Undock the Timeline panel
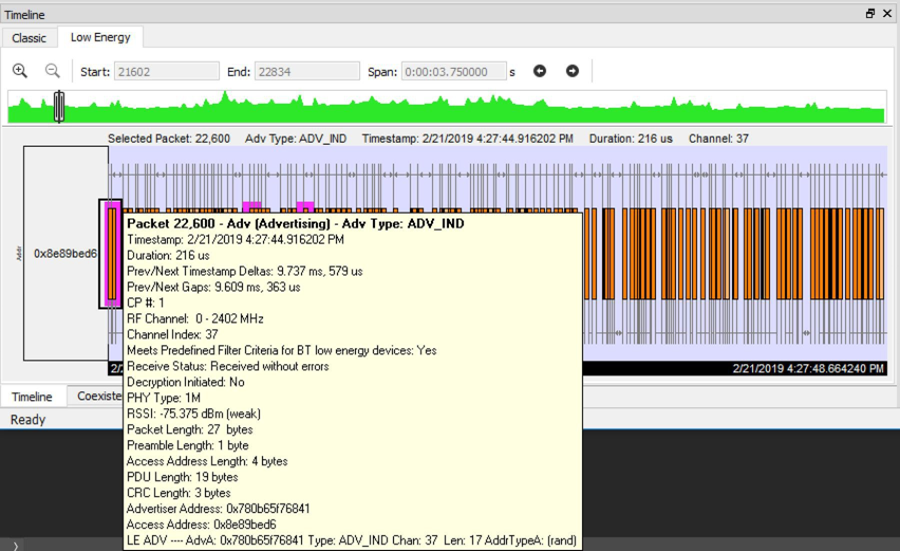The image size is (900, 551). [870, 14]
